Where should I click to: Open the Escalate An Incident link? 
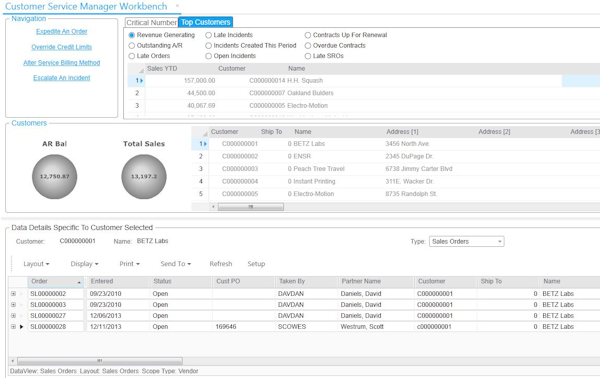(62, 78)
